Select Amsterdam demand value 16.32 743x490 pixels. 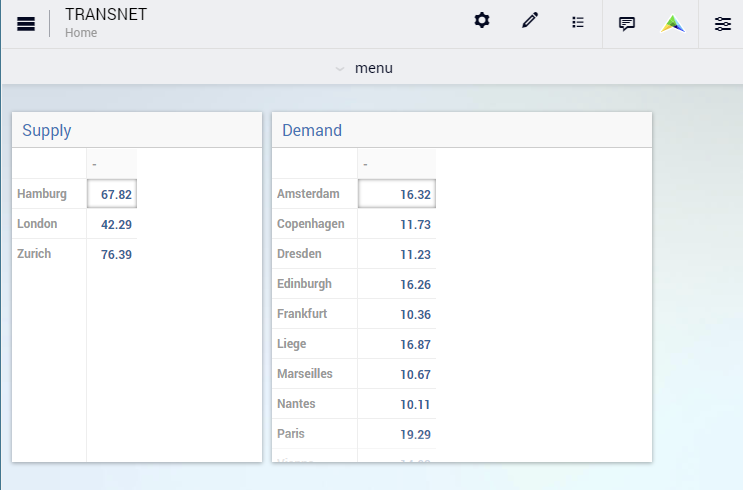(x=397, y=194)
